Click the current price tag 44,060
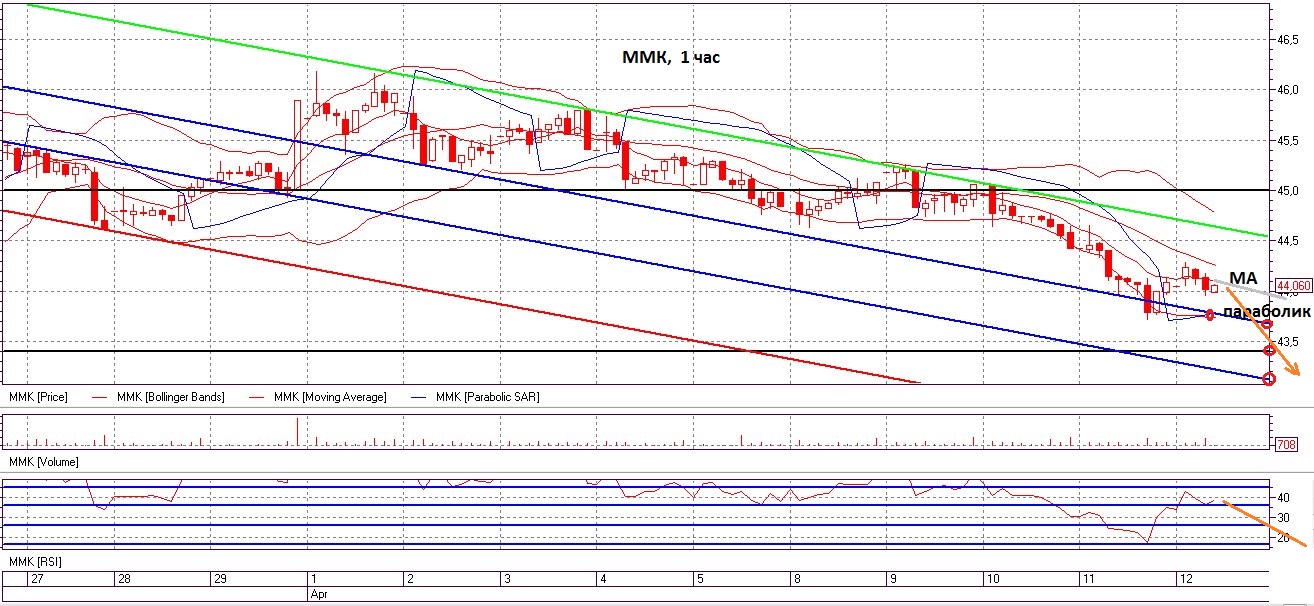This screenshot has width=1314, height=606. click(x=1294, y=284)
